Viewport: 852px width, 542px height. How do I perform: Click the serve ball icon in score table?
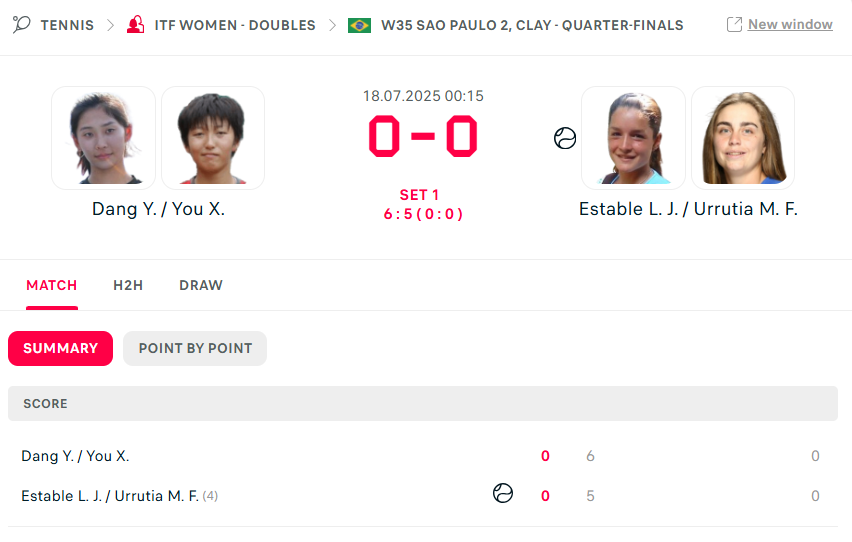(x=503, y=493)
